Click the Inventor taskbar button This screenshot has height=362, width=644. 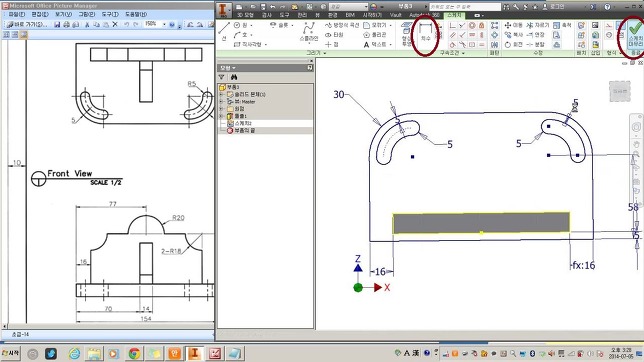[x=195, y=353]
